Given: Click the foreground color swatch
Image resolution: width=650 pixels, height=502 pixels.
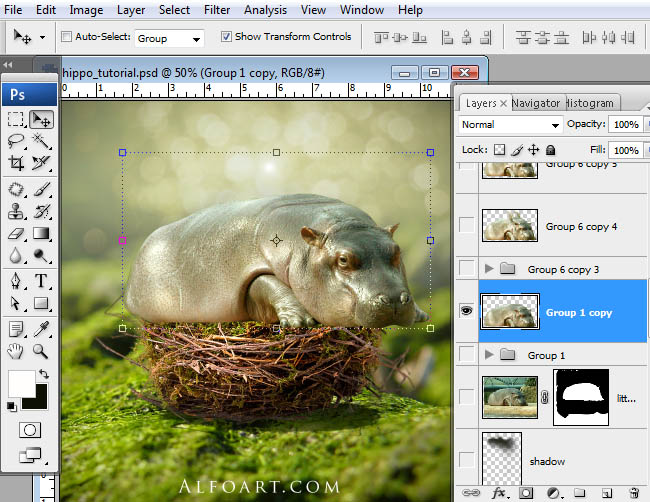Looking at the screenshot, I should point(20,382).
